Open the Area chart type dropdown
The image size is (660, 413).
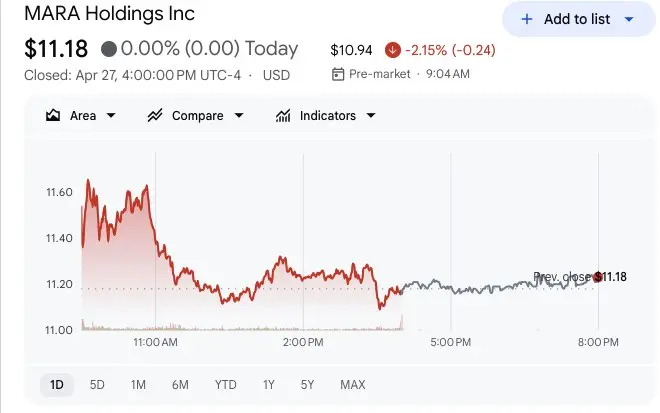pos(111,116)
